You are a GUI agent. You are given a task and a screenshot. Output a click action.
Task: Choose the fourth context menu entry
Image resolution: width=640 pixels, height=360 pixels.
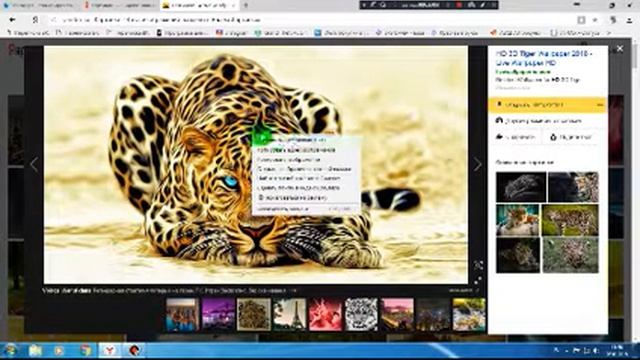[307, 169]
